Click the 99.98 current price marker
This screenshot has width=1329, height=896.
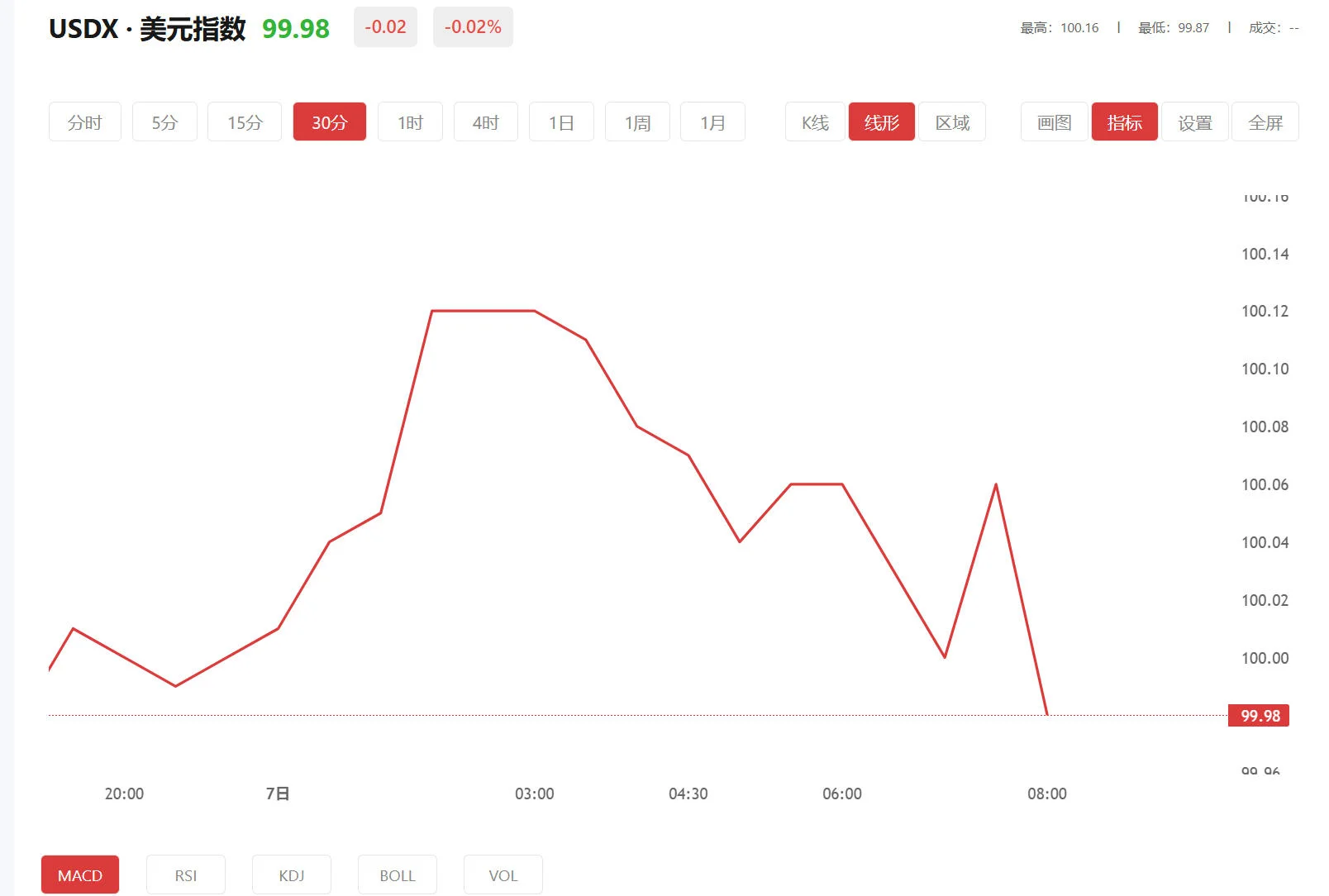point(1259,716)
